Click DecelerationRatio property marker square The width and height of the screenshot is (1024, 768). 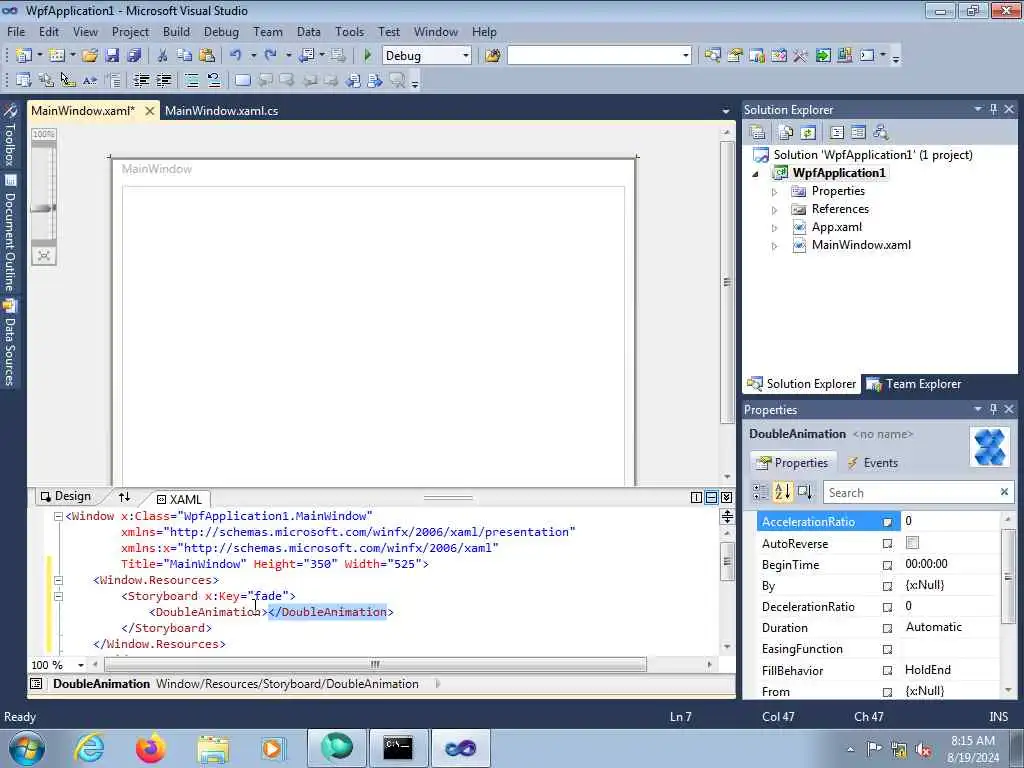888,607
